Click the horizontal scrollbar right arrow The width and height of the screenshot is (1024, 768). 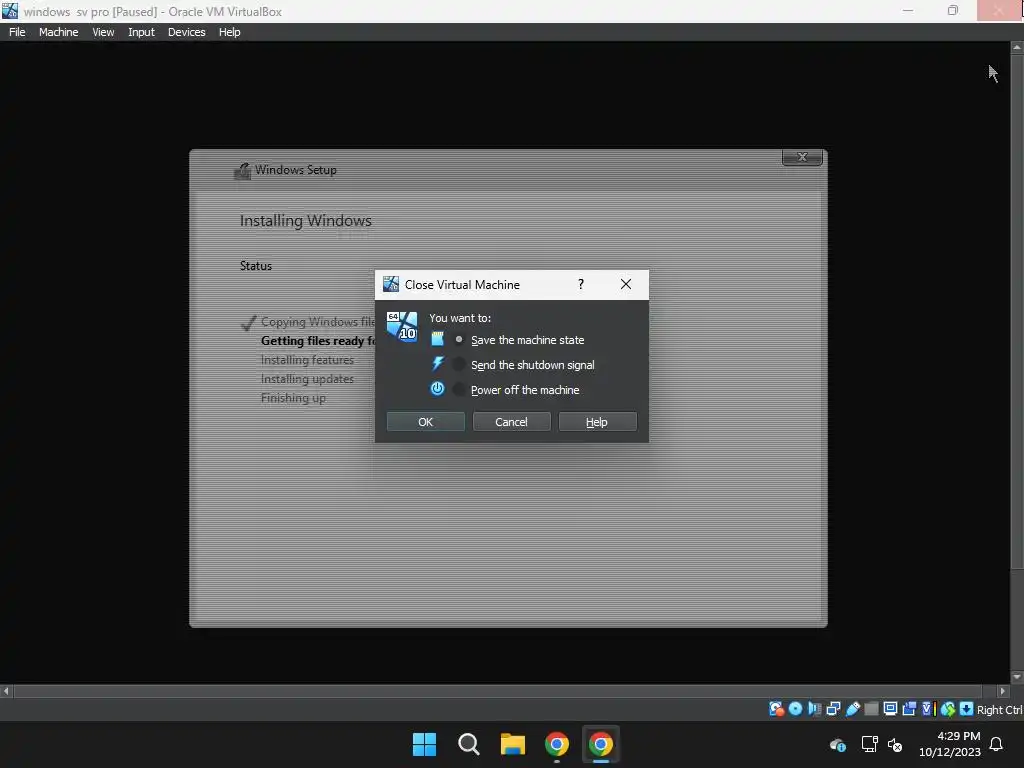pyautogui.click(x=1002, y=691)
